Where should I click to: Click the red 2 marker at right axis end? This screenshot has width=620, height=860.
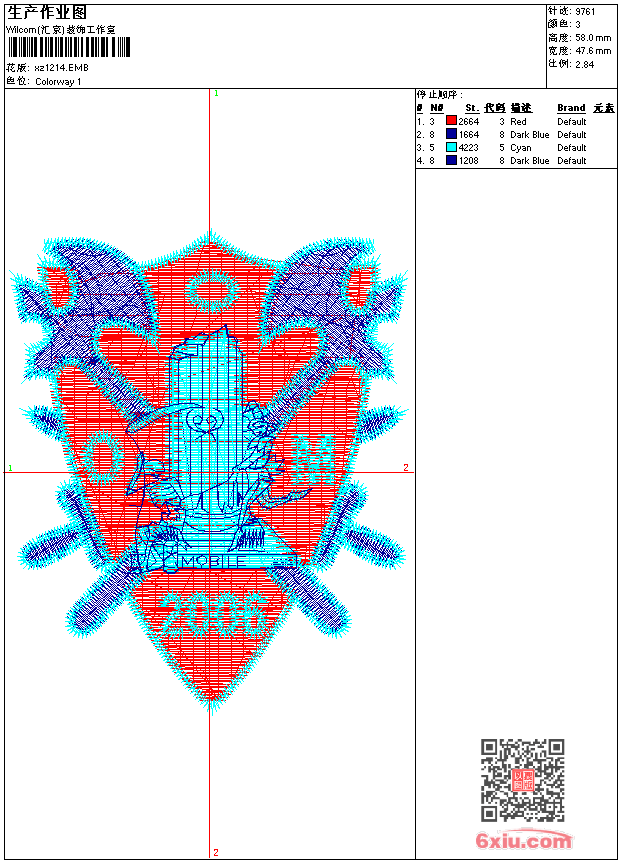pyautogui.click(x=406, y=467)
